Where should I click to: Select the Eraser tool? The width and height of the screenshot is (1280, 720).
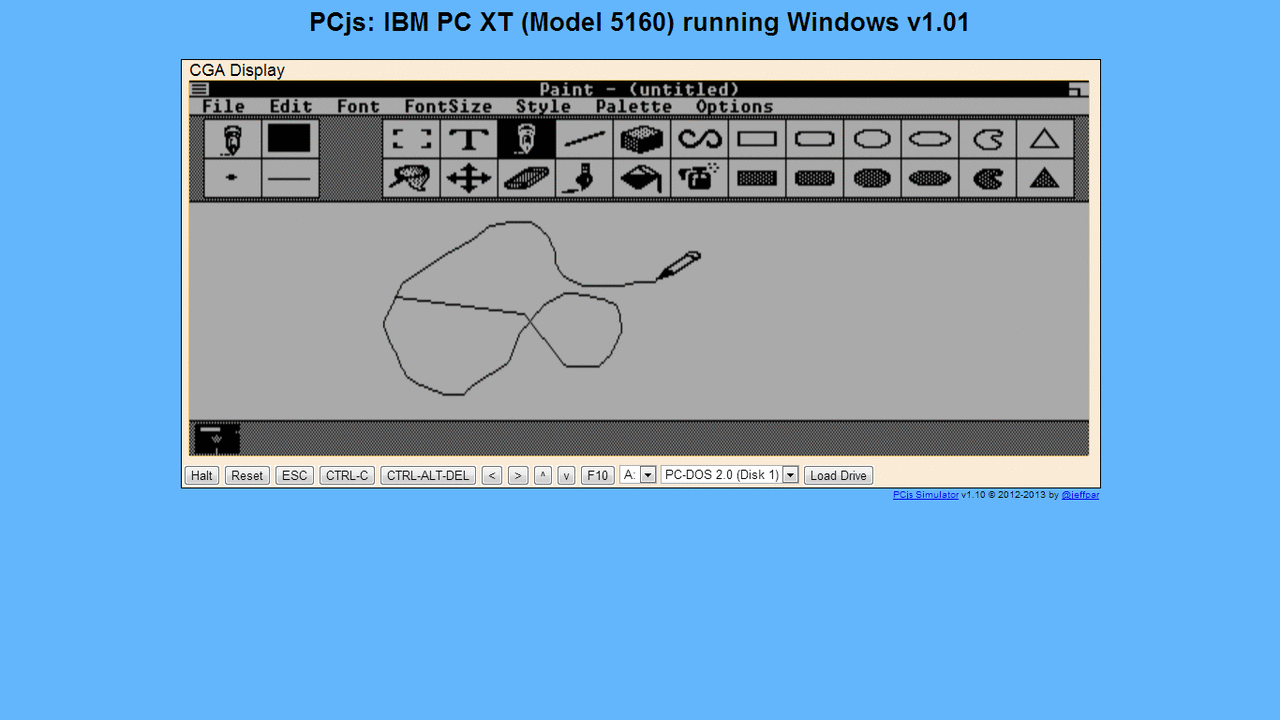click(526, 178)
